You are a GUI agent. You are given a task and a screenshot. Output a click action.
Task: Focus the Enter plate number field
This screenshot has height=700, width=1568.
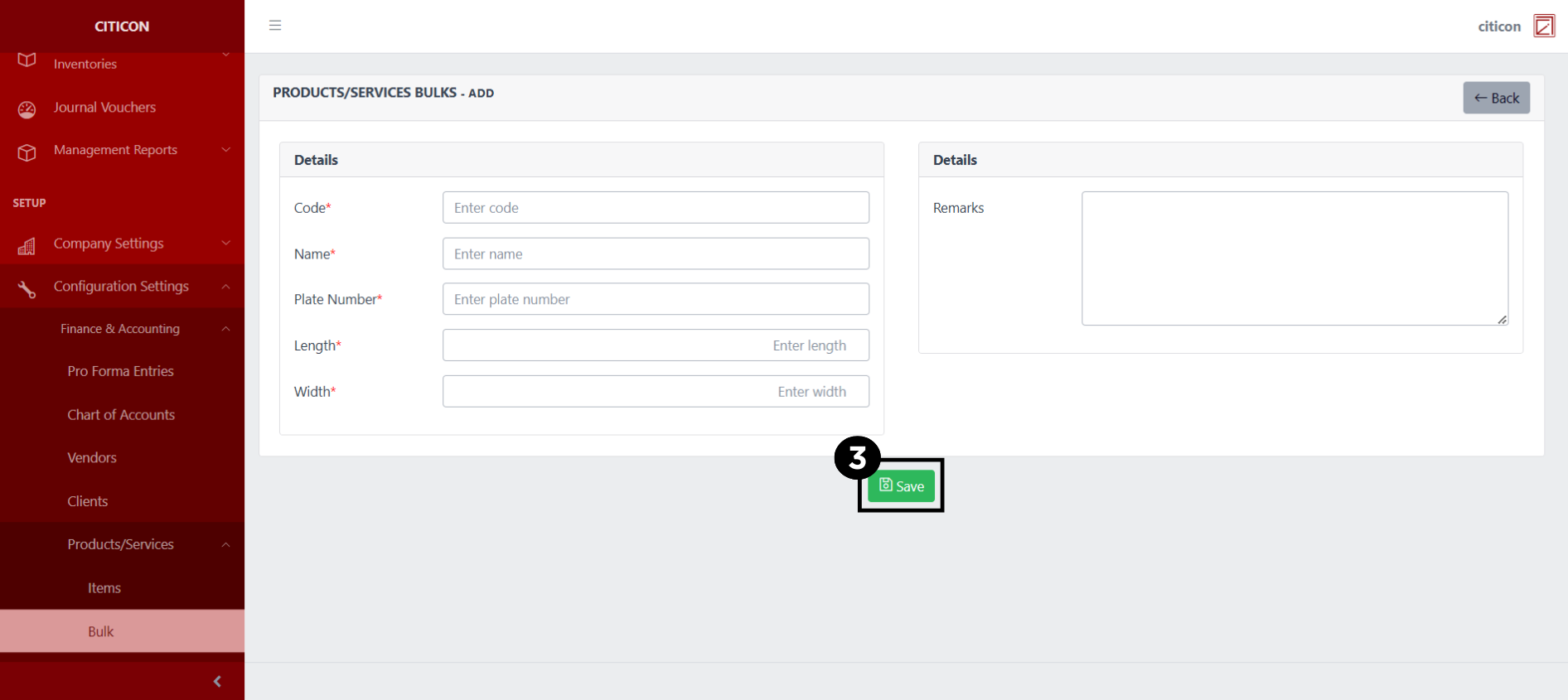(x=656, y=299)
